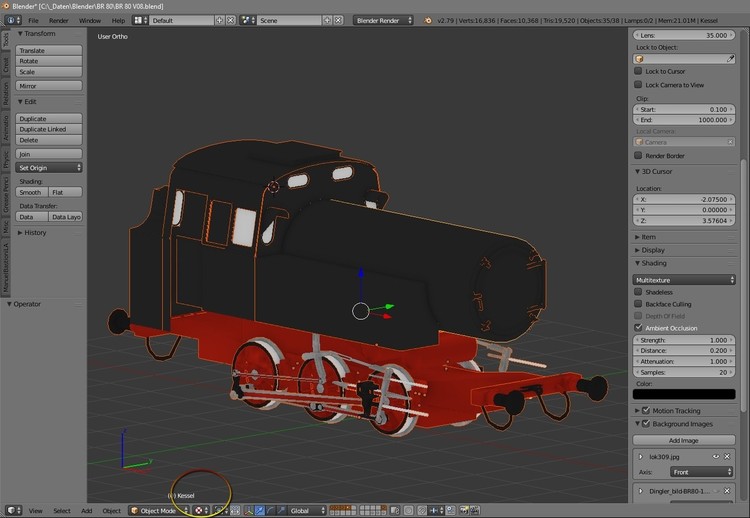Uncheck Background Images panel checkbox

646,424
